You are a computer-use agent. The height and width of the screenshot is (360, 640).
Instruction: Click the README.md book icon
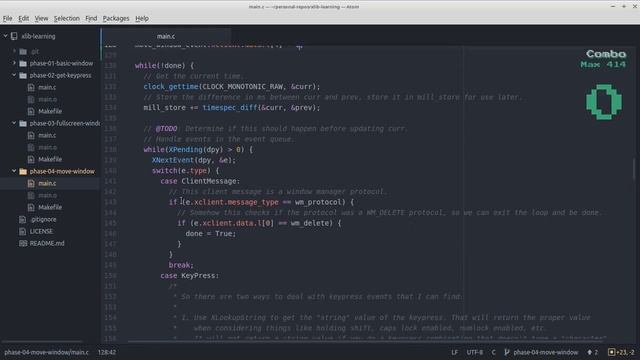pos(23,243)
